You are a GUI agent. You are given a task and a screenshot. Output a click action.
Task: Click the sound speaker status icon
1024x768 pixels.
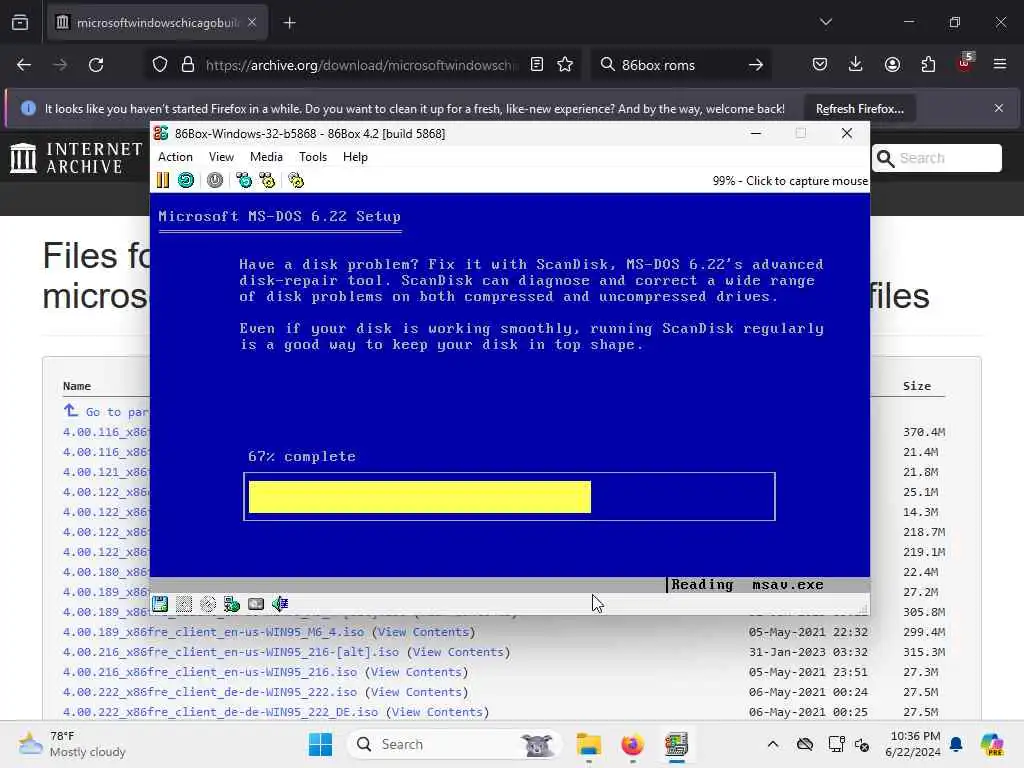tap(280, 604)
